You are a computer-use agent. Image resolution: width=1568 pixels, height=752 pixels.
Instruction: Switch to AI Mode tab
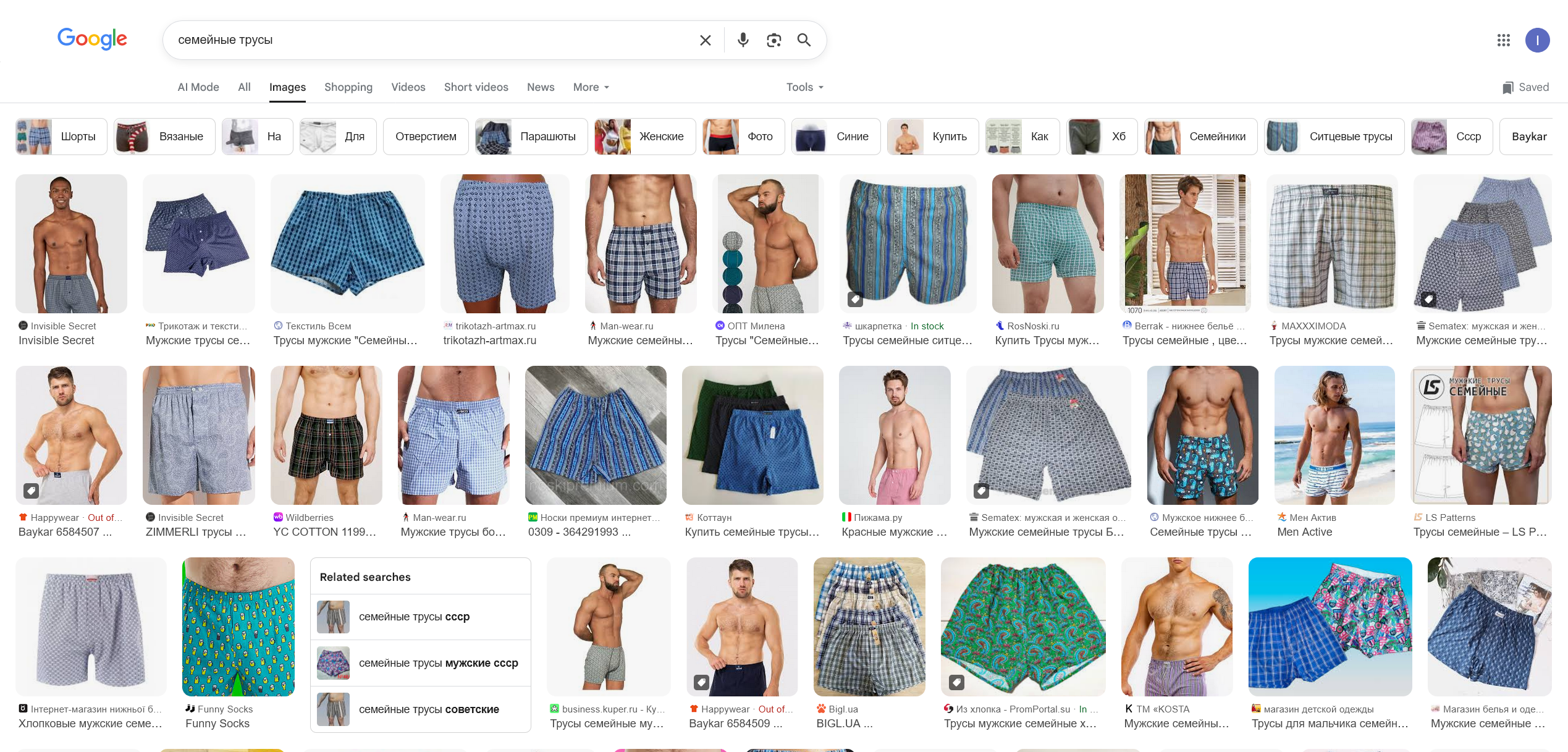point(198,87)
